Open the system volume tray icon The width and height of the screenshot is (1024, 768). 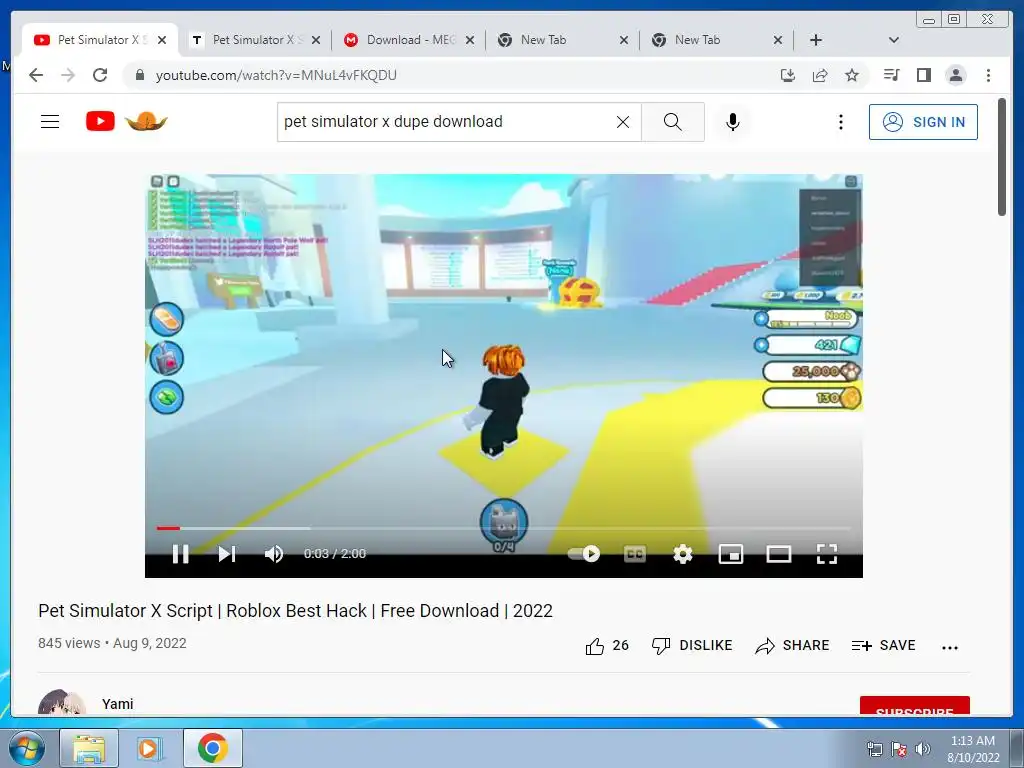923,749
